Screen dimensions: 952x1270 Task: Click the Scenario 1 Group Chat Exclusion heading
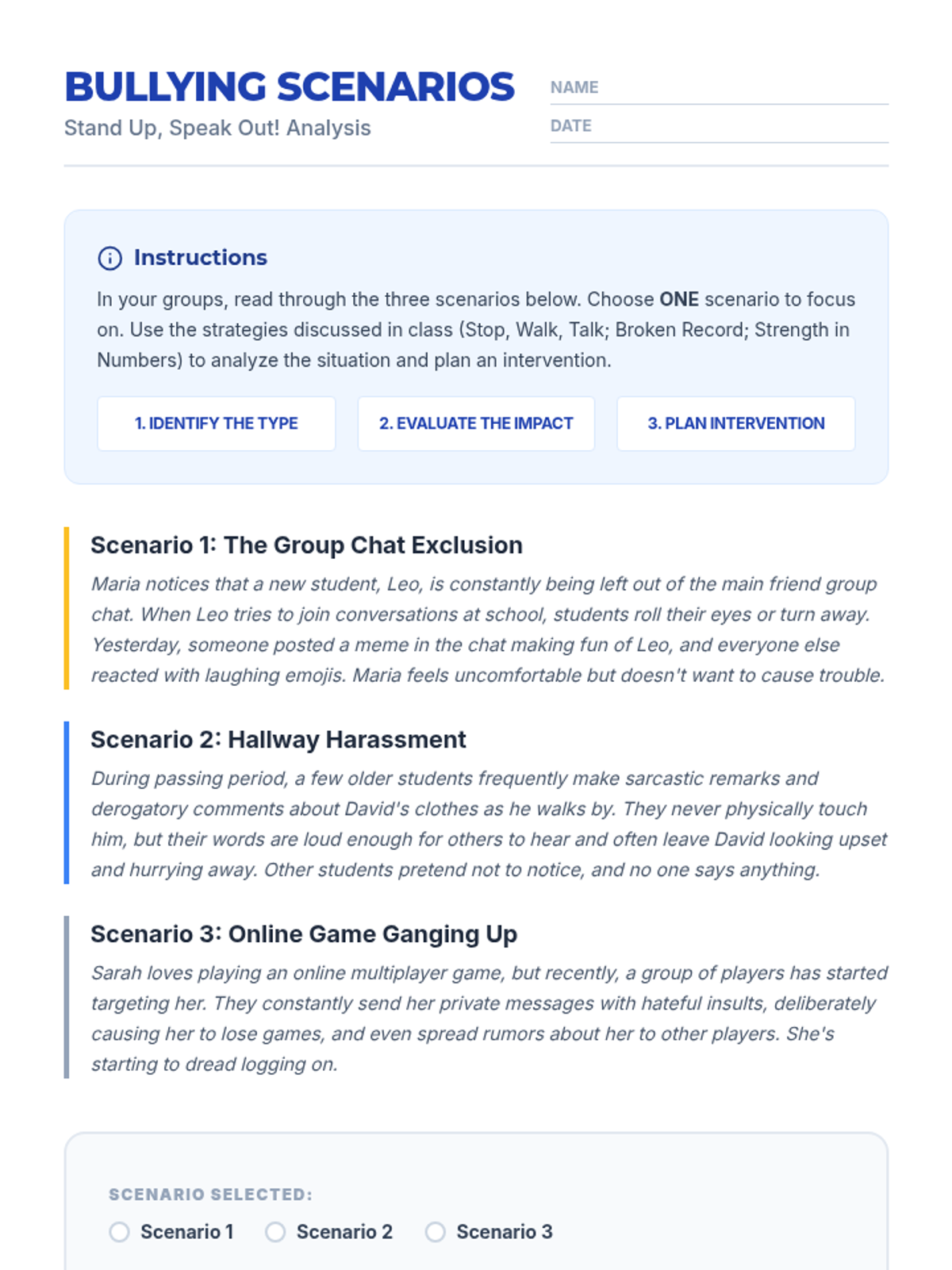306,545
